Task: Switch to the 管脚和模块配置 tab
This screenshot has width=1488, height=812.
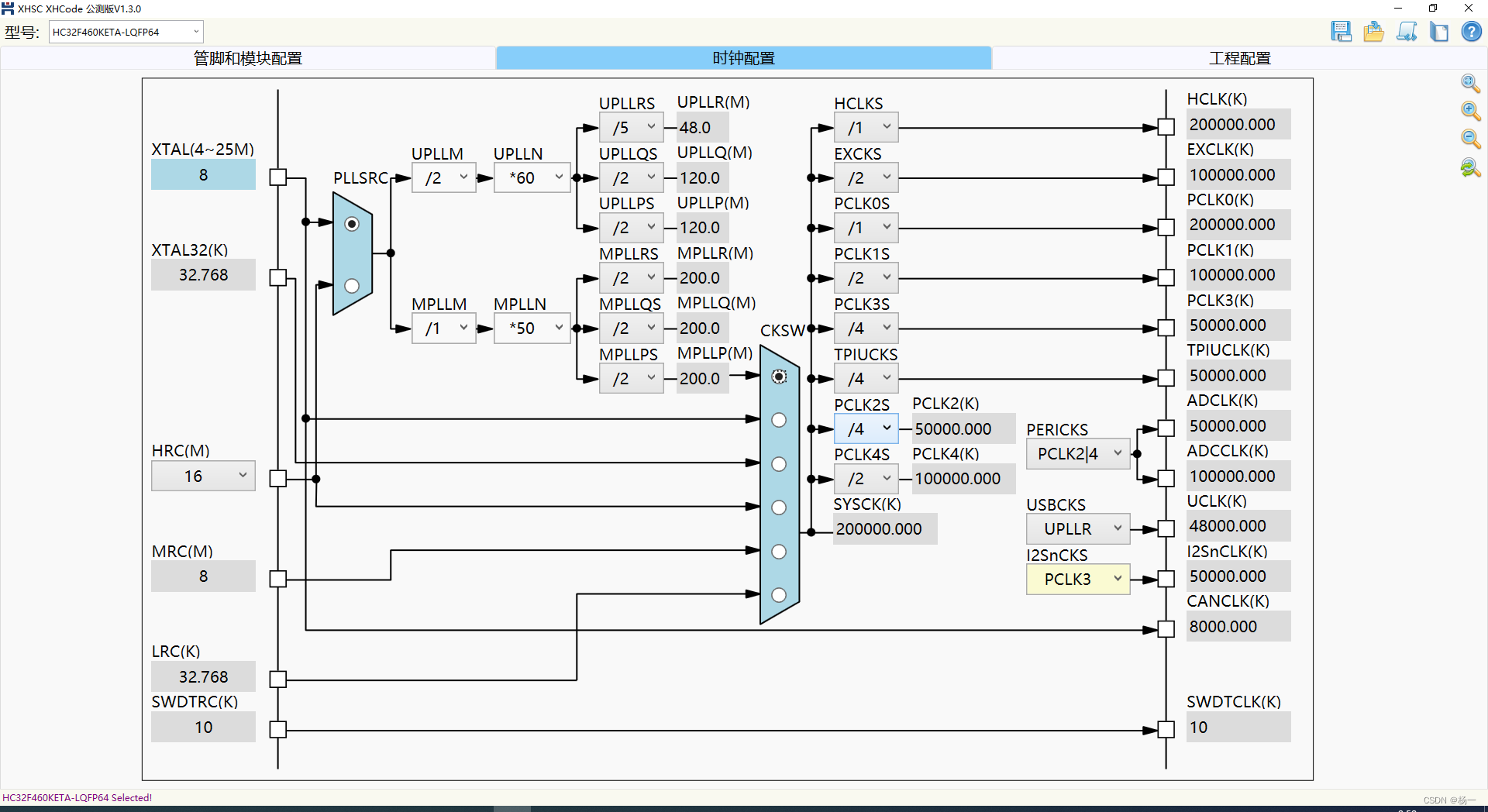Action: click(x=248, y=57)
